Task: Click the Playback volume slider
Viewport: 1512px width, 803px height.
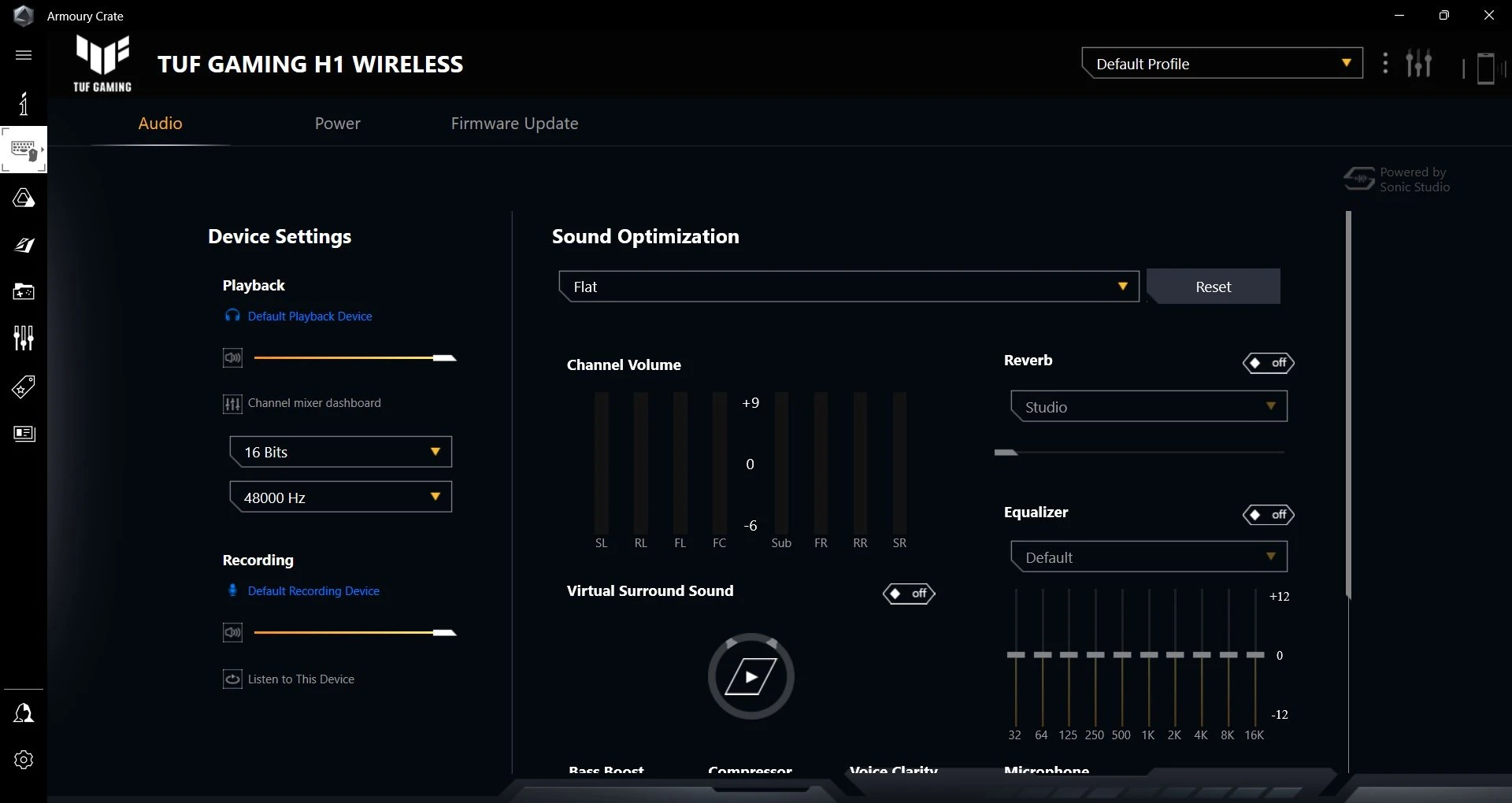Action: click(355, 358)
